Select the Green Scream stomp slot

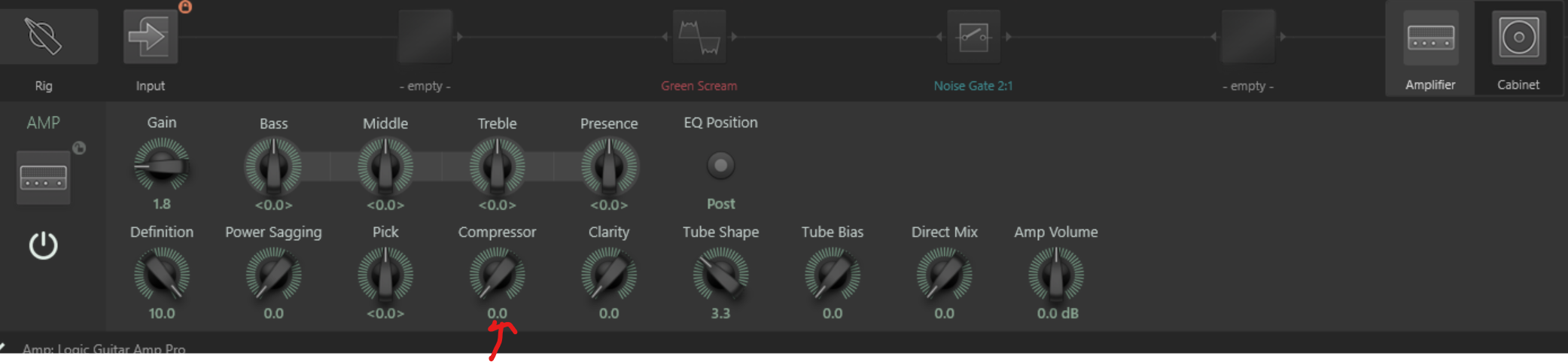[699, 36]
